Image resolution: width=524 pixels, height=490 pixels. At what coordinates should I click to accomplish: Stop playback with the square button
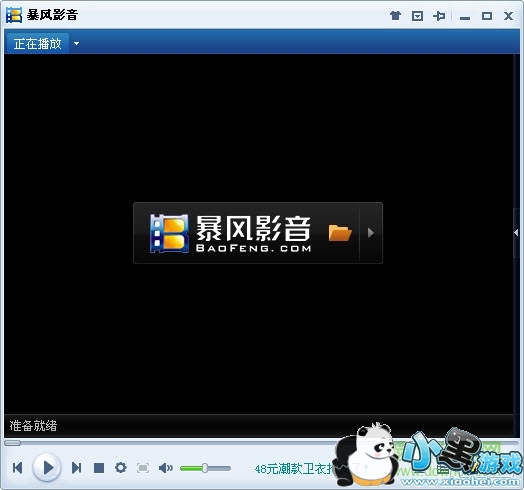point(99,468)
